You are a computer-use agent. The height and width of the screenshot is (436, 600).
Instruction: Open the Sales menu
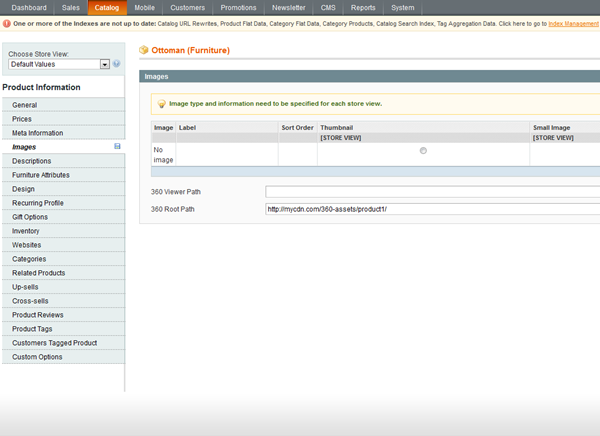(70, 7)
